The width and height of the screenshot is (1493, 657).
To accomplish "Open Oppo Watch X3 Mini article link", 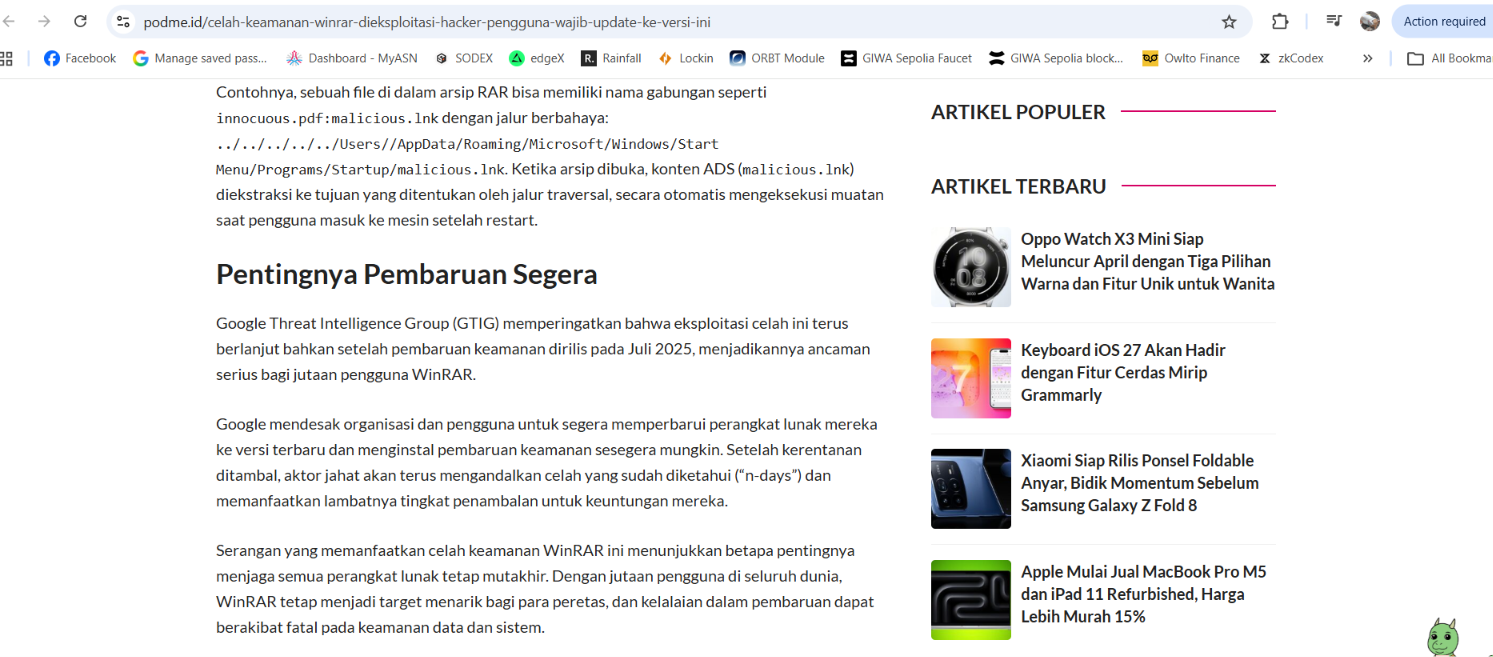I will (1147, 261).
